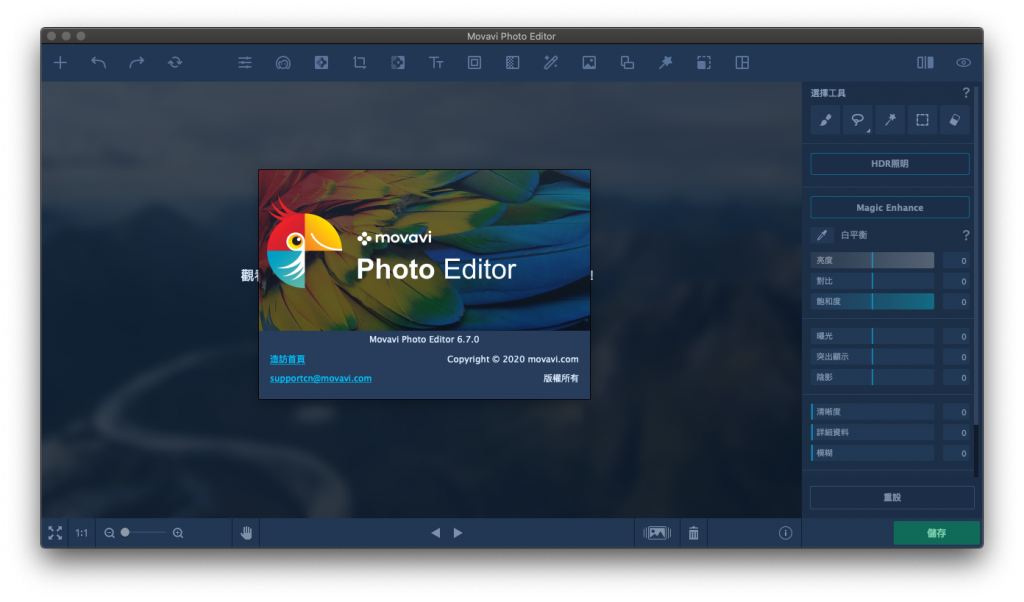Click the 對比 contrast slider
This screenshot has height=602, width=1024.
[872, 281]
